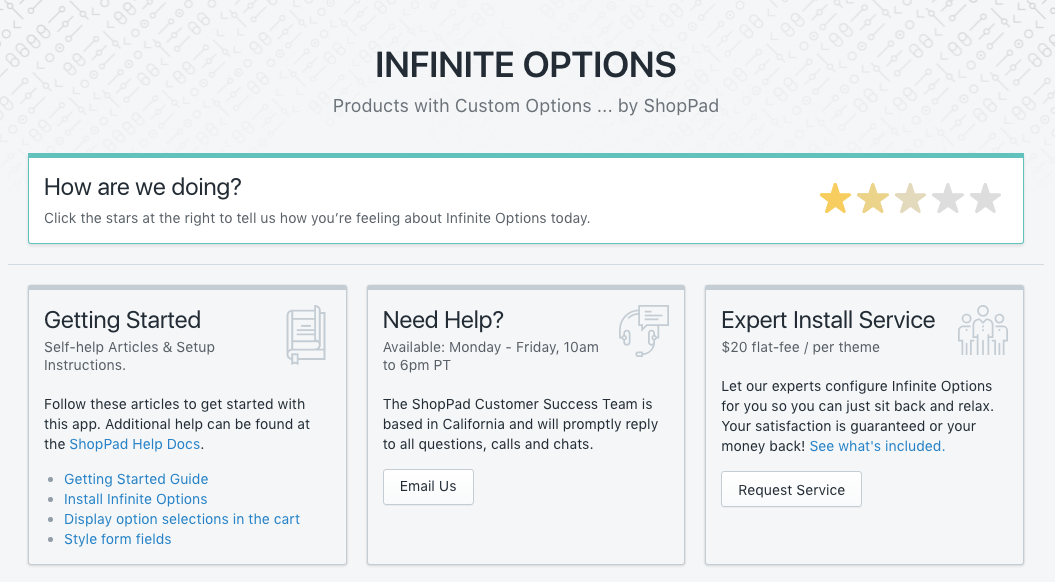Click the Email Us button
This screenshot has height=582, width=1055.
tap(428, 486)
